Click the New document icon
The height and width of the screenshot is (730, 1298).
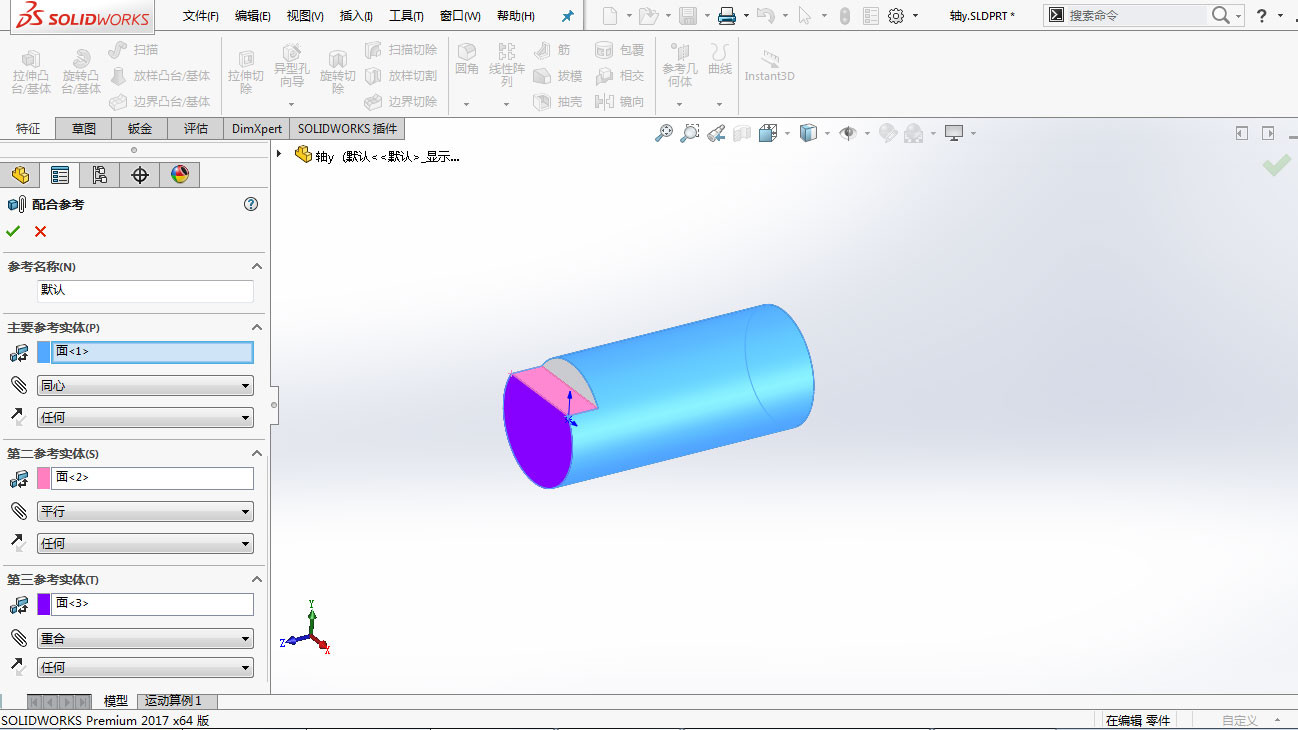pos(609,16)
